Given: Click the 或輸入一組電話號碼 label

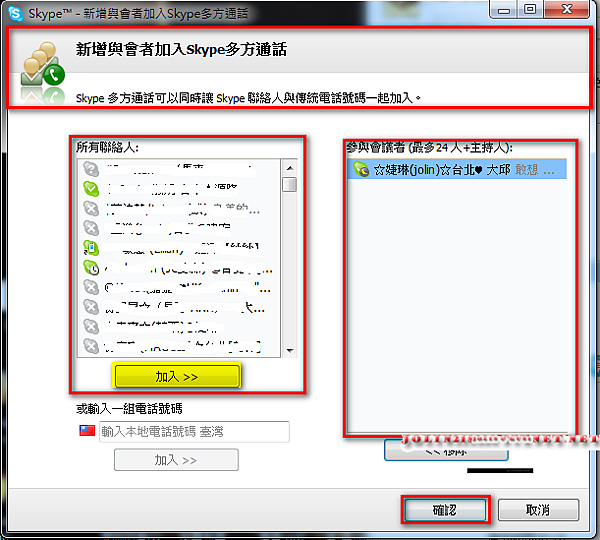Looking at the screenshot, I should tap(129, 409).
